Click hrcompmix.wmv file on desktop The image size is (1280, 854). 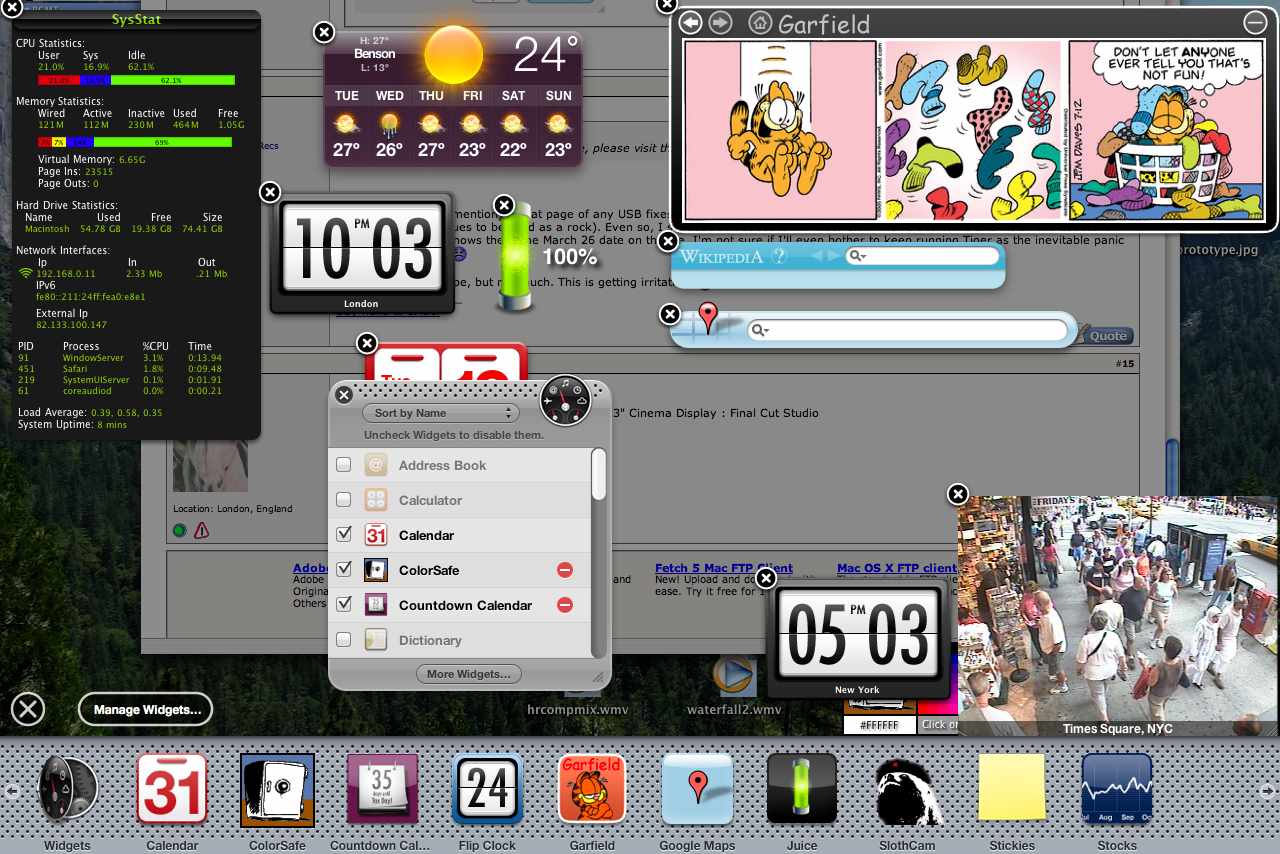point(577,709)
